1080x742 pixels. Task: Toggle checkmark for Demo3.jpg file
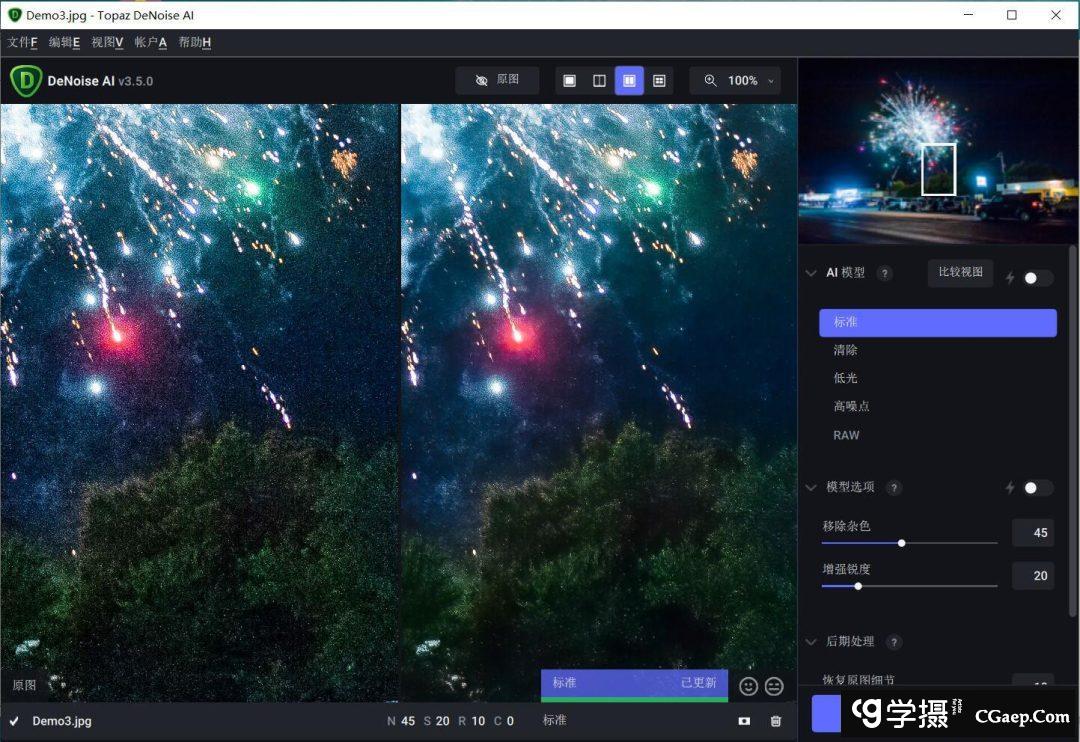pyautogui.click(x=14, y=721)
